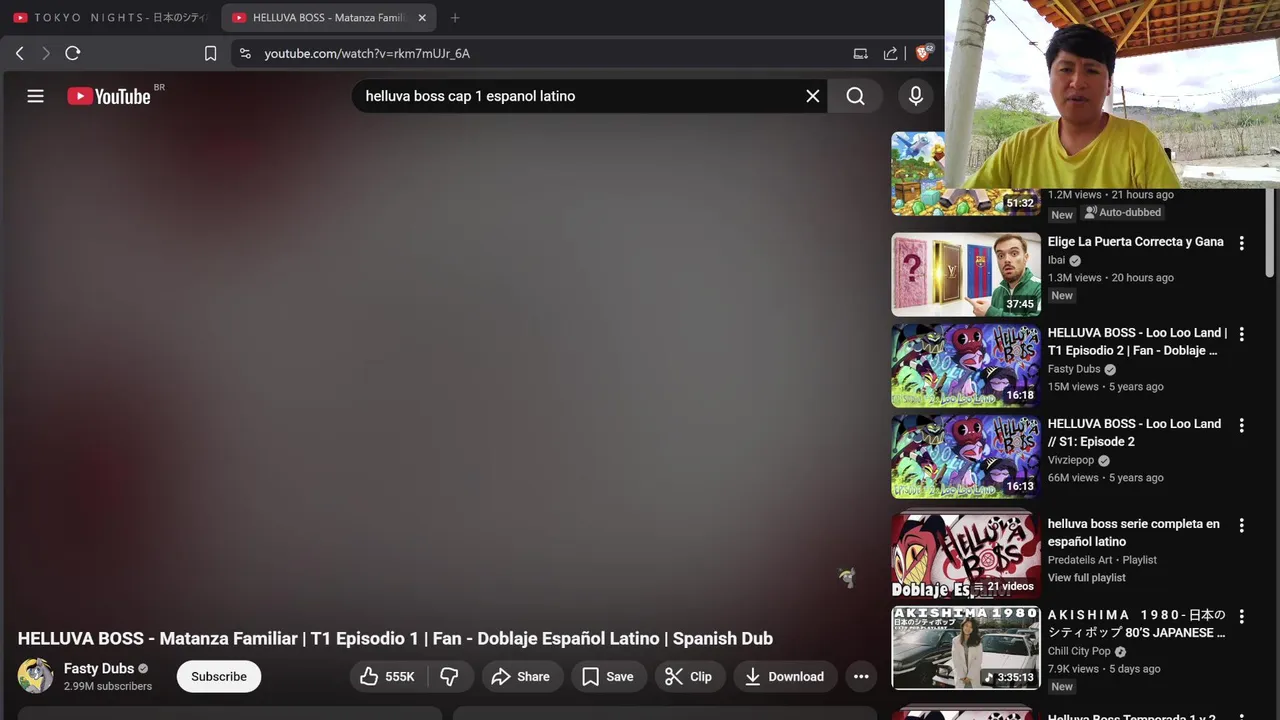Open options for helluva boss serie completa playlist

pyautogui.click(x=1242, y=525)
